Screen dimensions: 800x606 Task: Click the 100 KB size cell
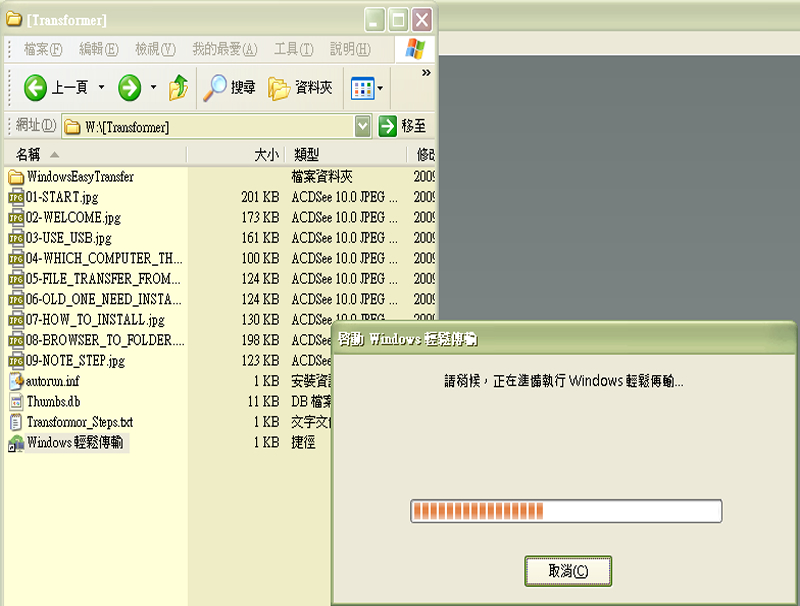(x=260, y=259)
